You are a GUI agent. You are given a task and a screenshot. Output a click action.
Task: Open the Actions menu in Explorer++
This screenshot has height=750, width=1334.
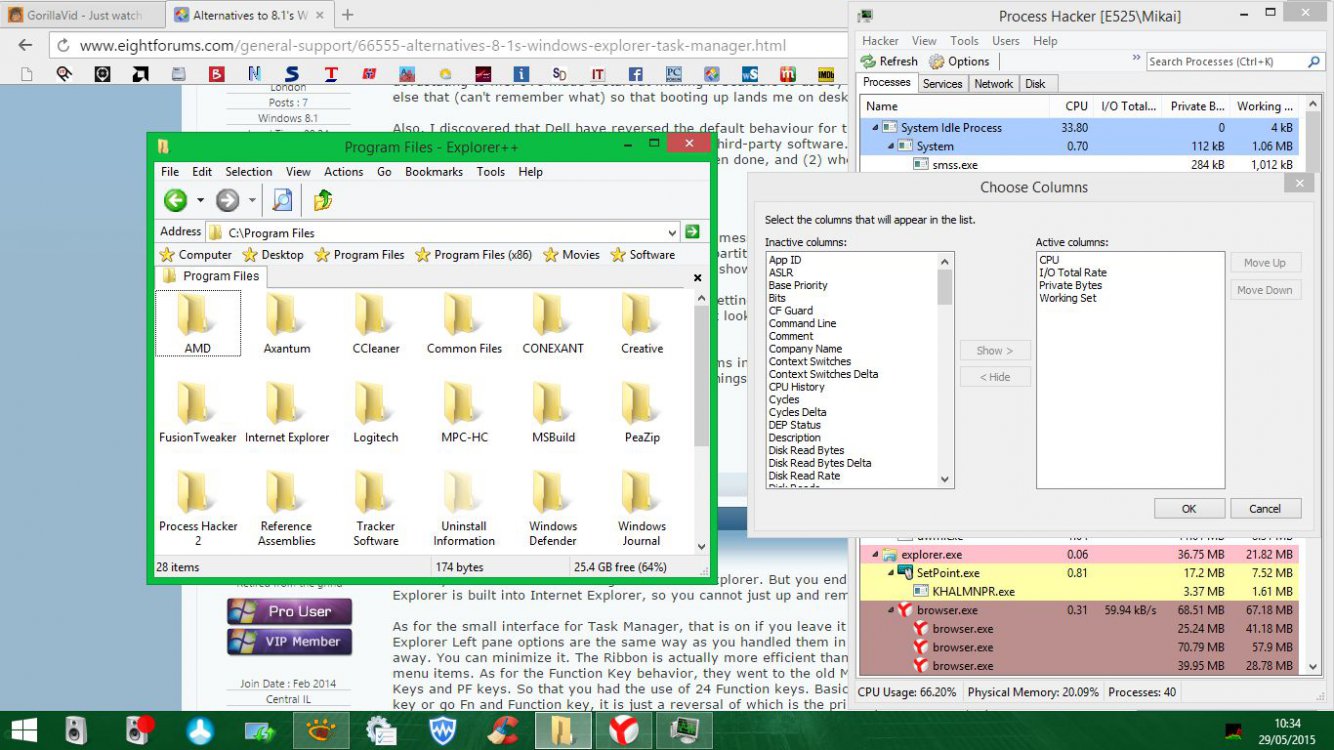coord(343,172)
